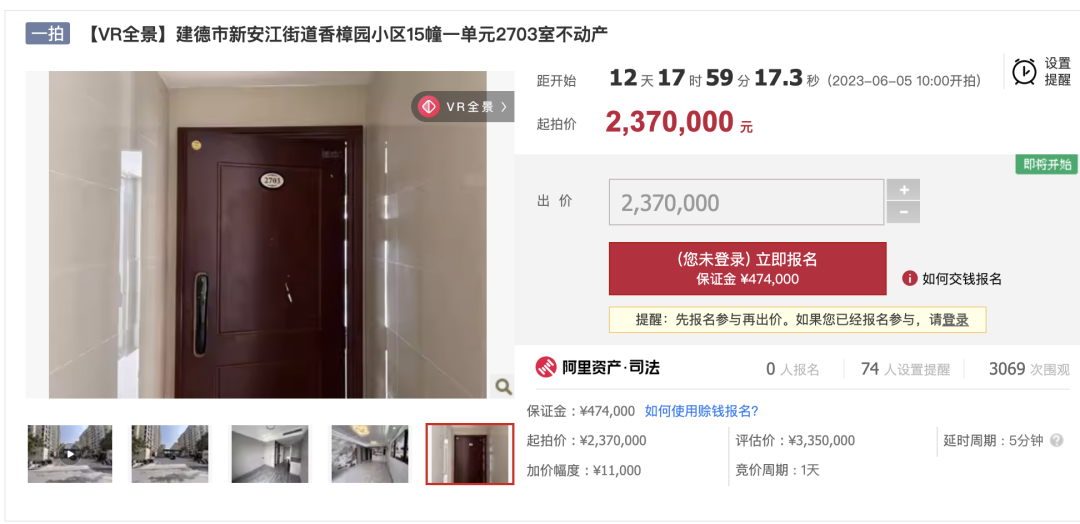The width and height of the screenshot is (1080, 524).
Task: Click 如何交钱报名 help text
Action: tap(962, 279)
